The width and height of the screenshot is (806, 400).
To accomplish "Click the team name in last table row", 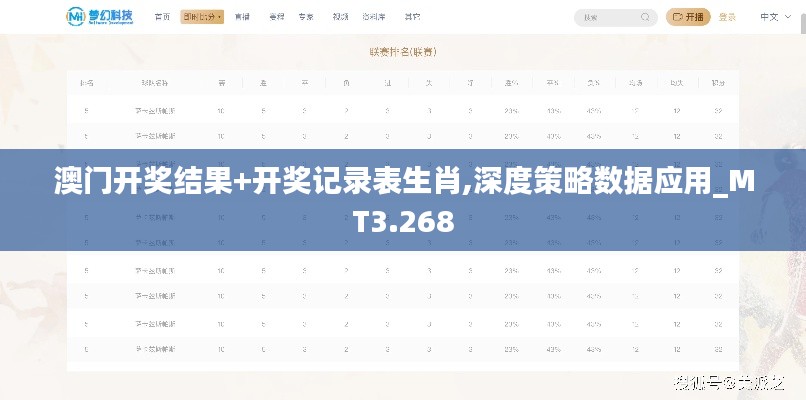I will coord(154,349).
